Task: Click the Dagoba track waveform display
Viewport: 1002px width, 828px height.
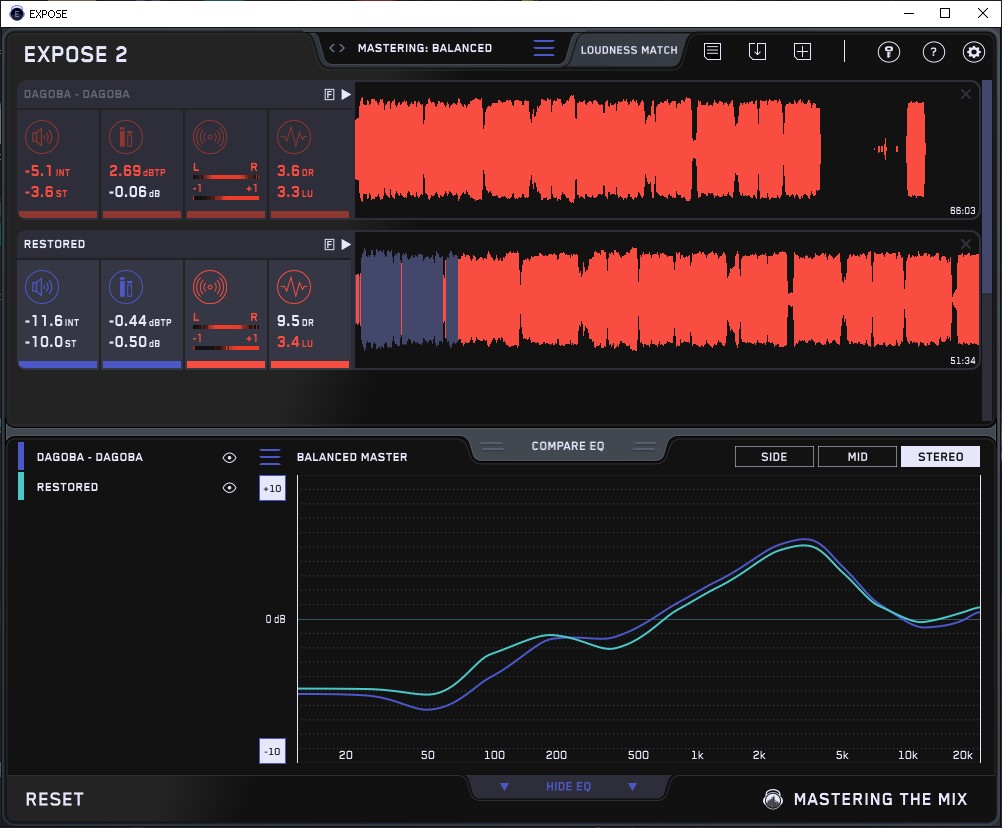Action: pos(667,150)
